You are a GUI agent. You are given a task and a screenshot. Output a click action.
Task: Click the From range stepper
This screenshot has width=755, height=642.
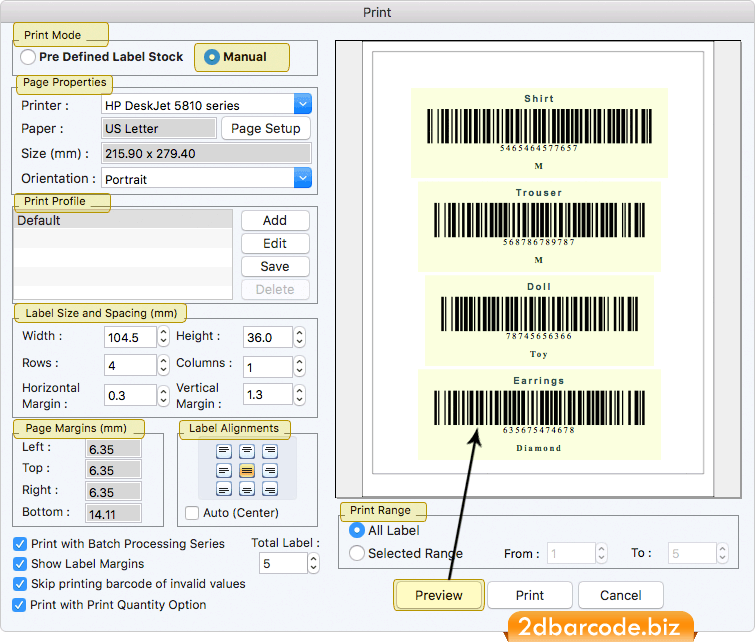tap(601, 553)
